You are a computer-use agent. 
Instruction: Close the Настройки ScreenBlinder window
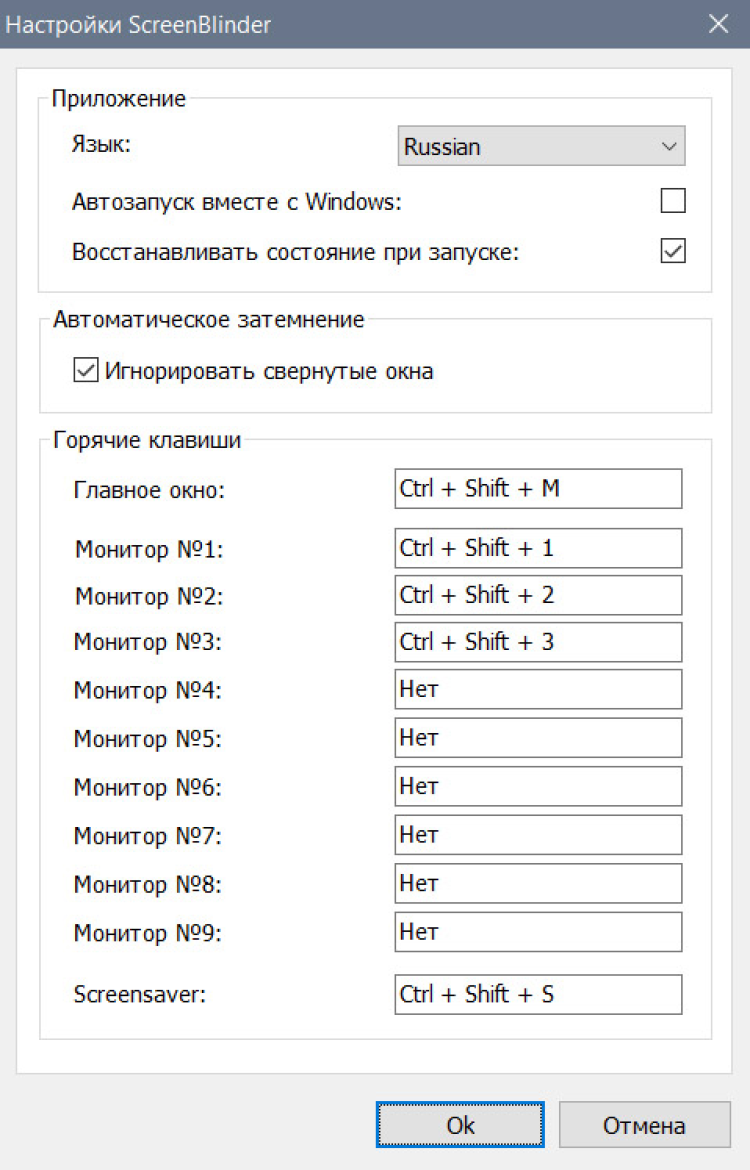tap(718, 25)
